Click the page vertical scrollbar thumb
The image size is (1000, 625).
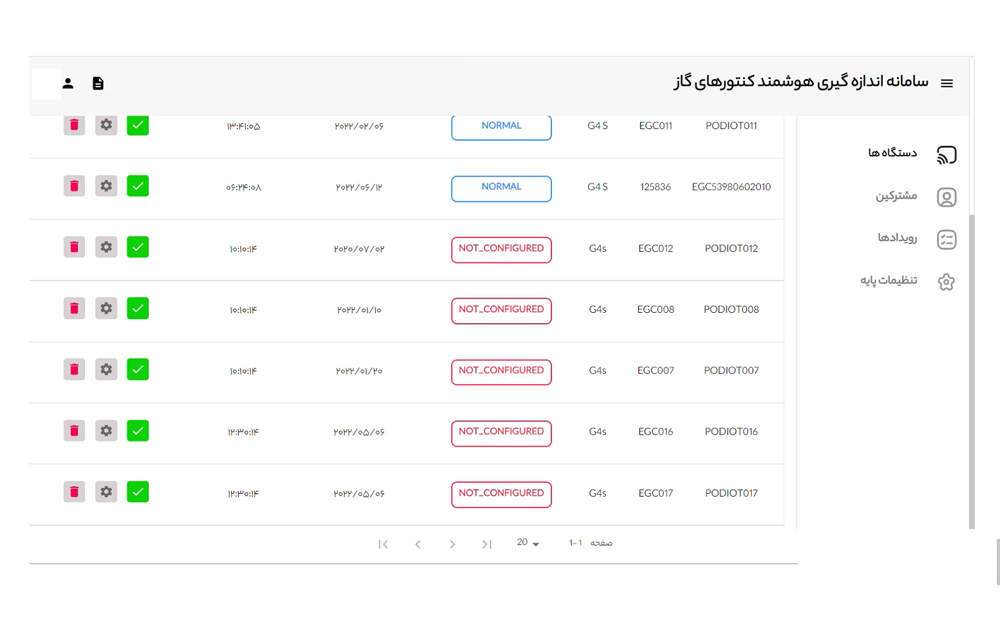tap(972, 371)
